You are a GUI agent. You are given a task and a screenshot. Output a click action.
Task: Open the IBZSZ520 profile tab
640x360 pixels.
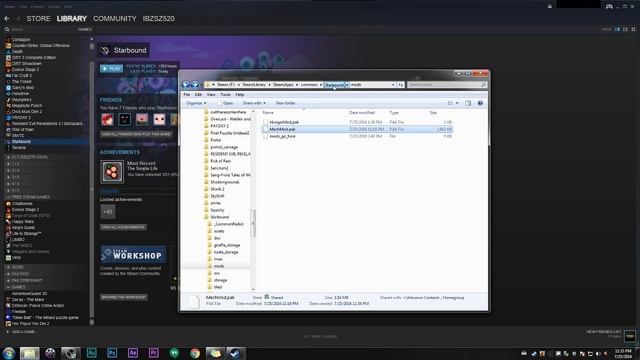(x=159, y=19)
